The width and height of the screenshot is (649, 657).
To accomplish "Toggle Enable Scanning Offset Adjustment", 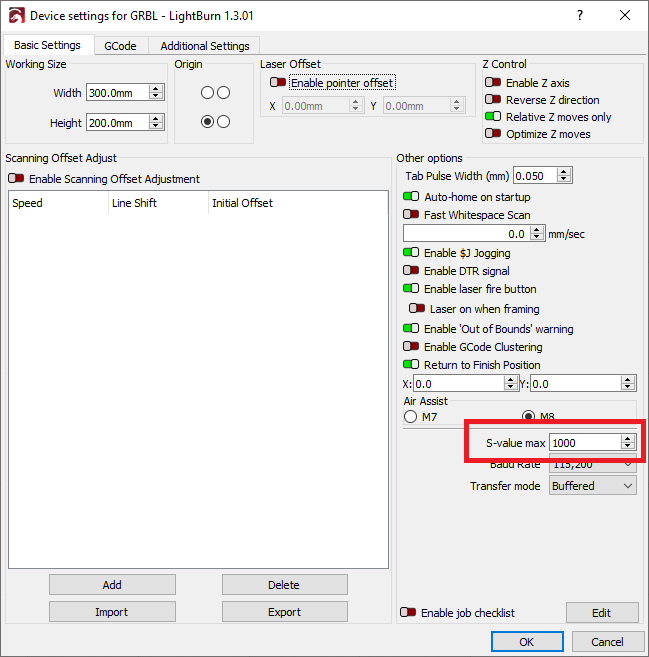I will tap(16, 179).
